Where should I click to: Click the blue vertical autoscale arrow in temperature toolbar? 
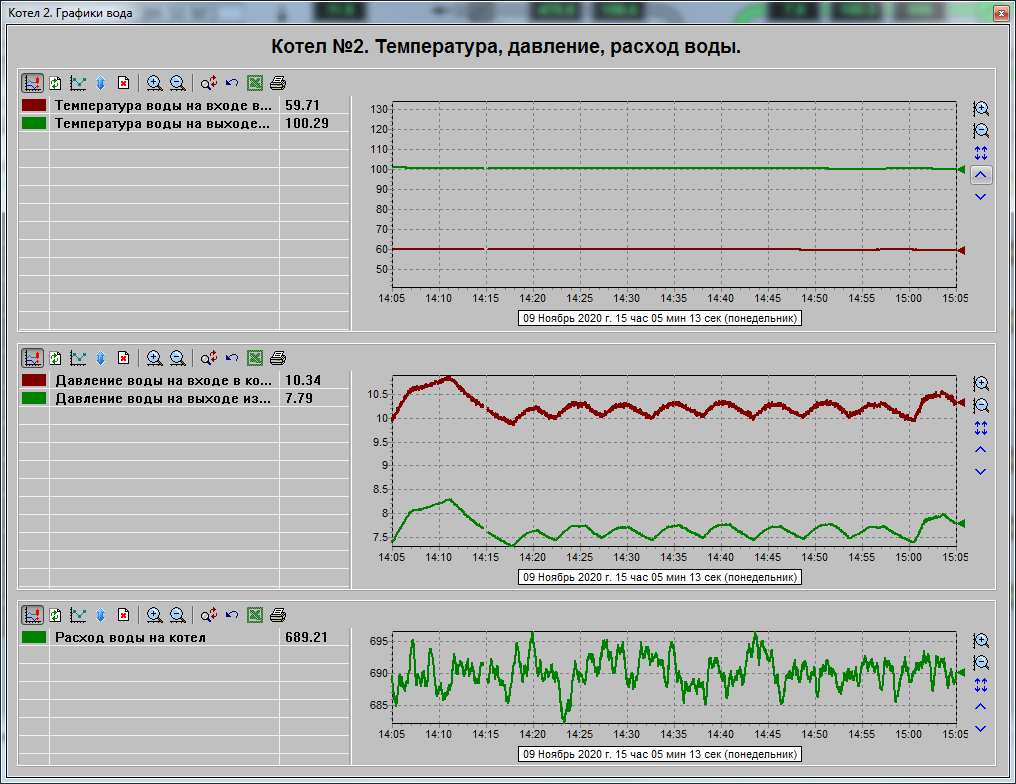coord(100,83)
